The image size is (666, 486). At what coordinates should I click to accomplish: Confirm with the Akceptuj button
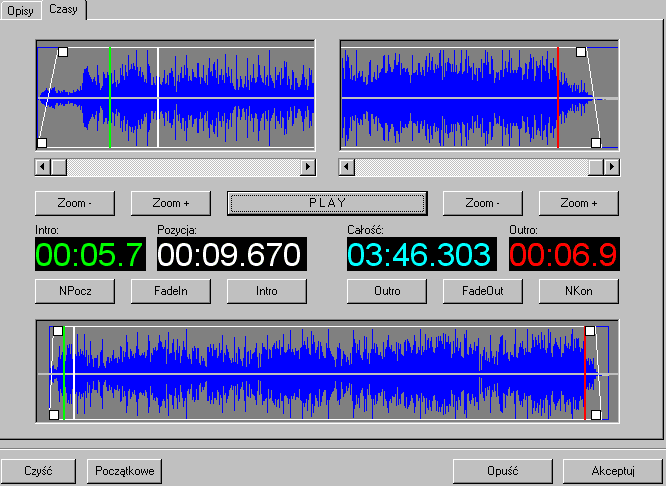coord(613,471)
